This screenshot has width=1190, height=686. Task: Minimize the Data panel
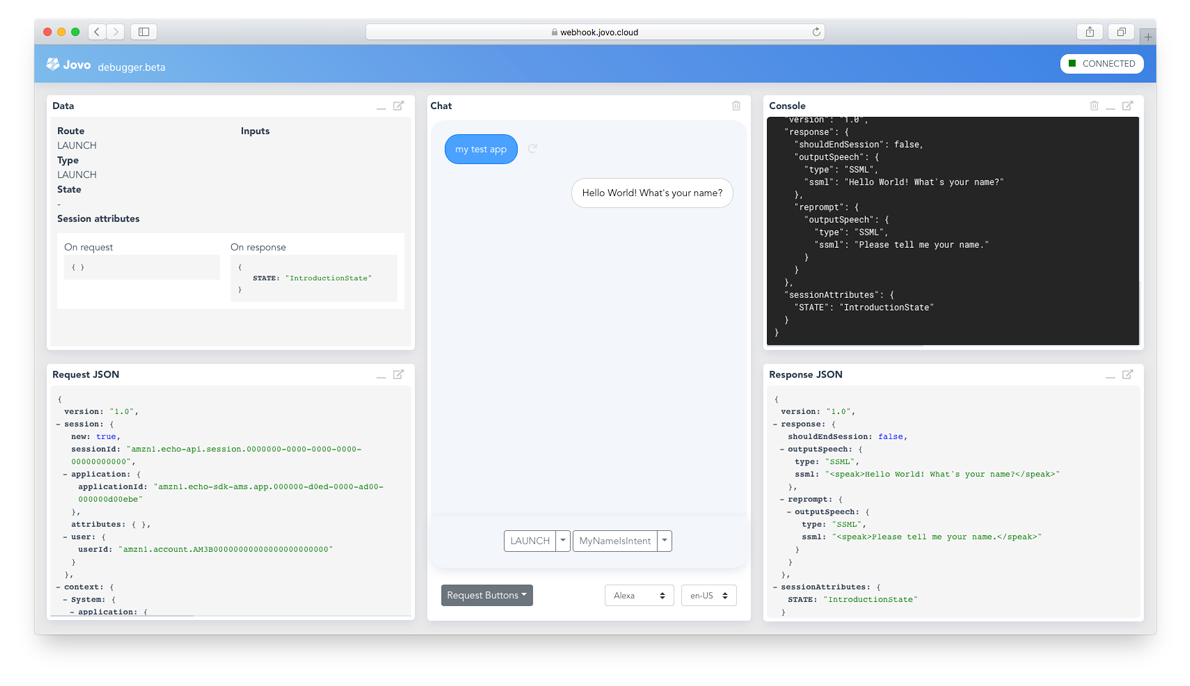click(x=381, y=107)
